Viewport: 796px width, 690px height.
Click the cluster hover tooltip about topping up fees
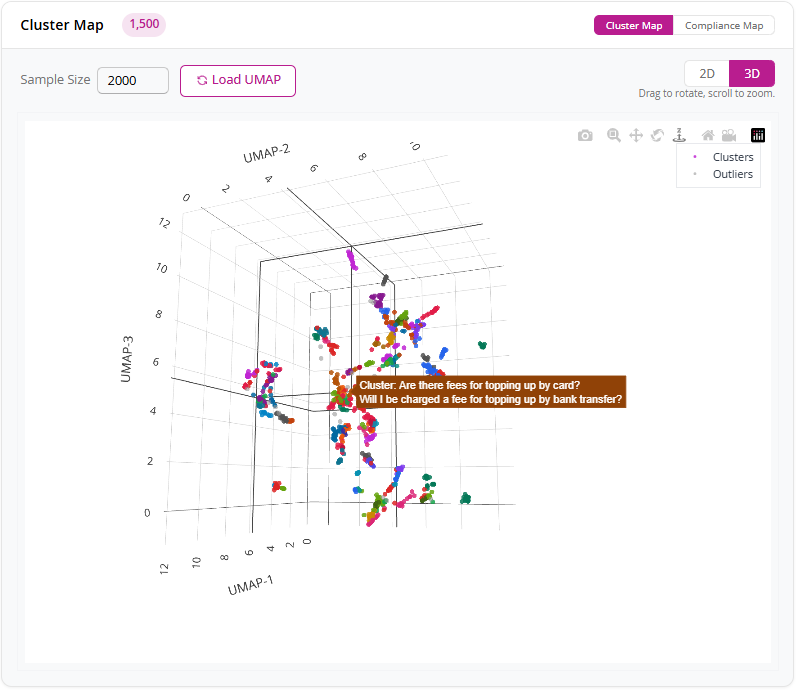click(491, 392)
